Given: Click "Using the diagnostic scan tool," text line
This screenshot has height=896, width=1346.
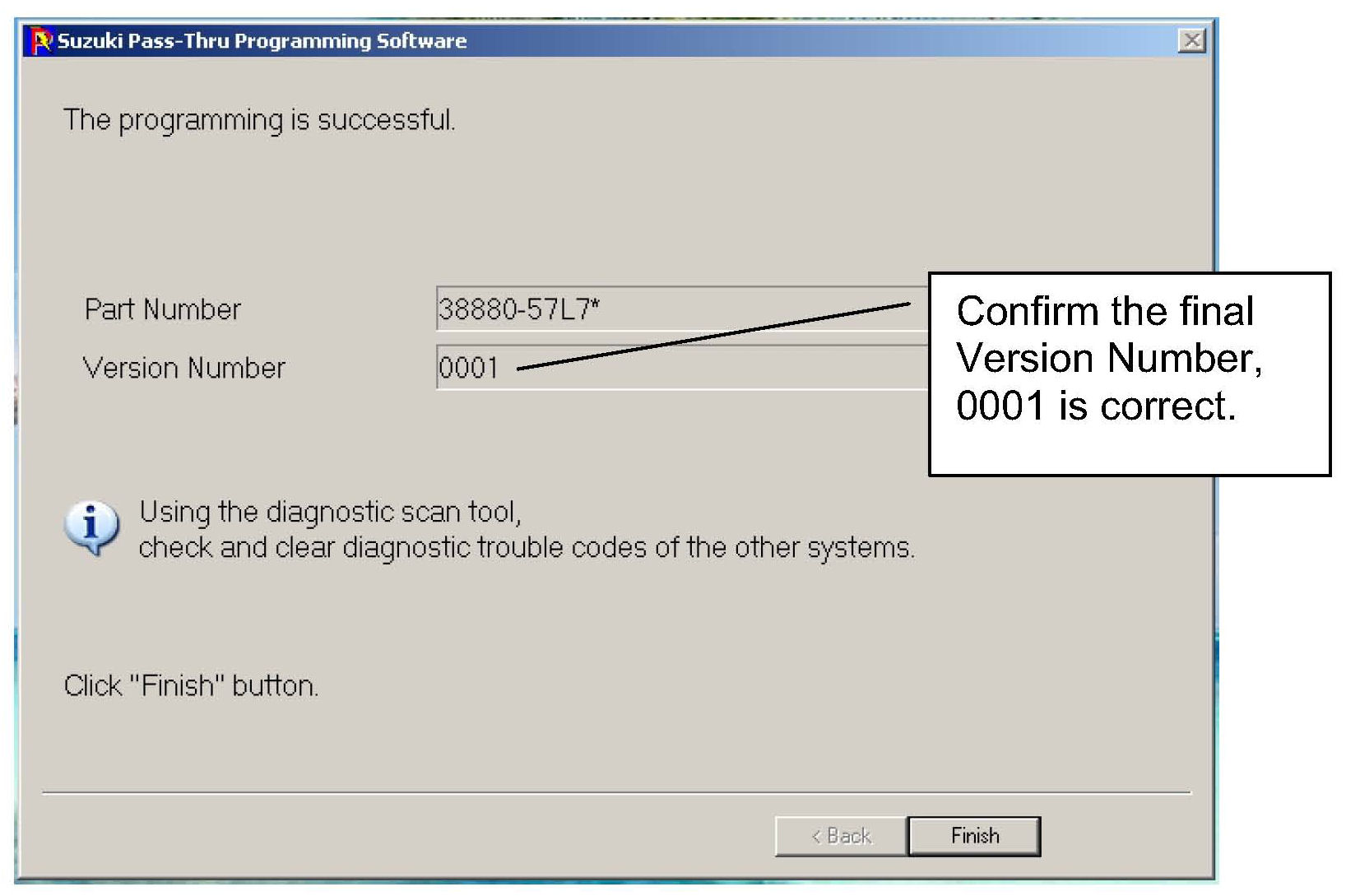Looking at the screenshot, I should pyautogui.click(x=329, y=512).
